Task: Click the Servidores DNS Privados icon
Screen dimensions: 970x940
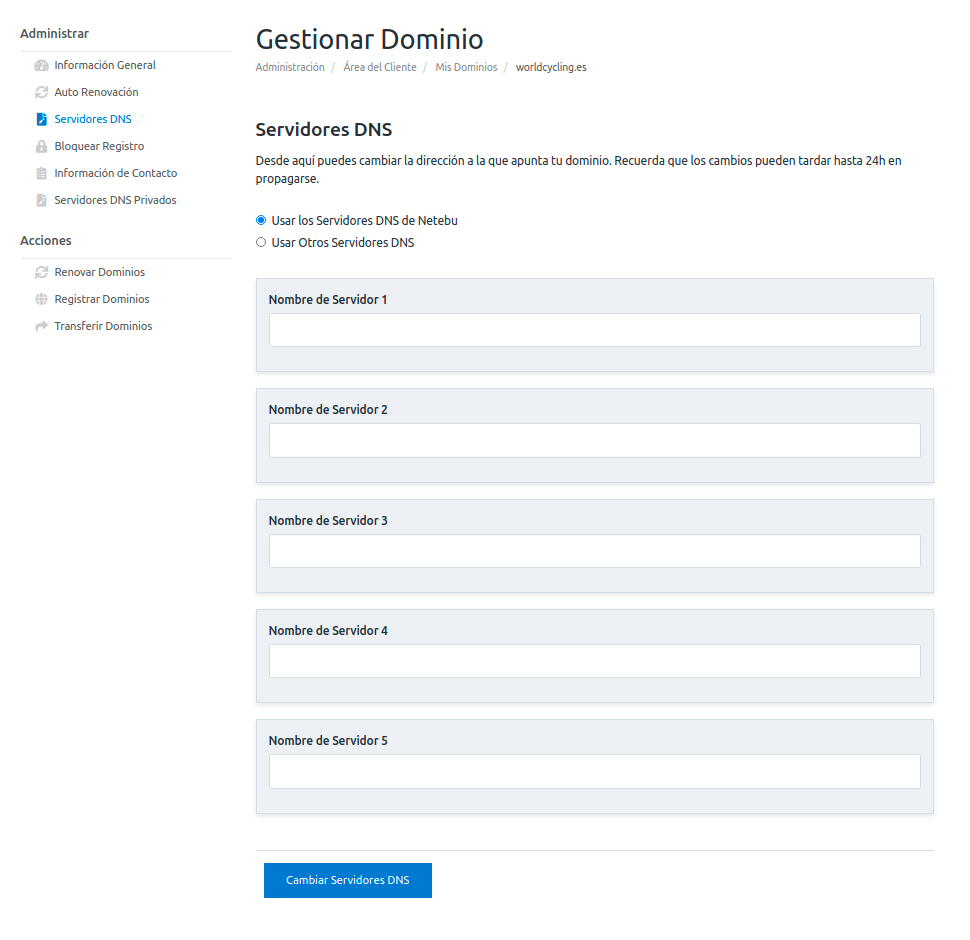Action: tap(41, 200)
